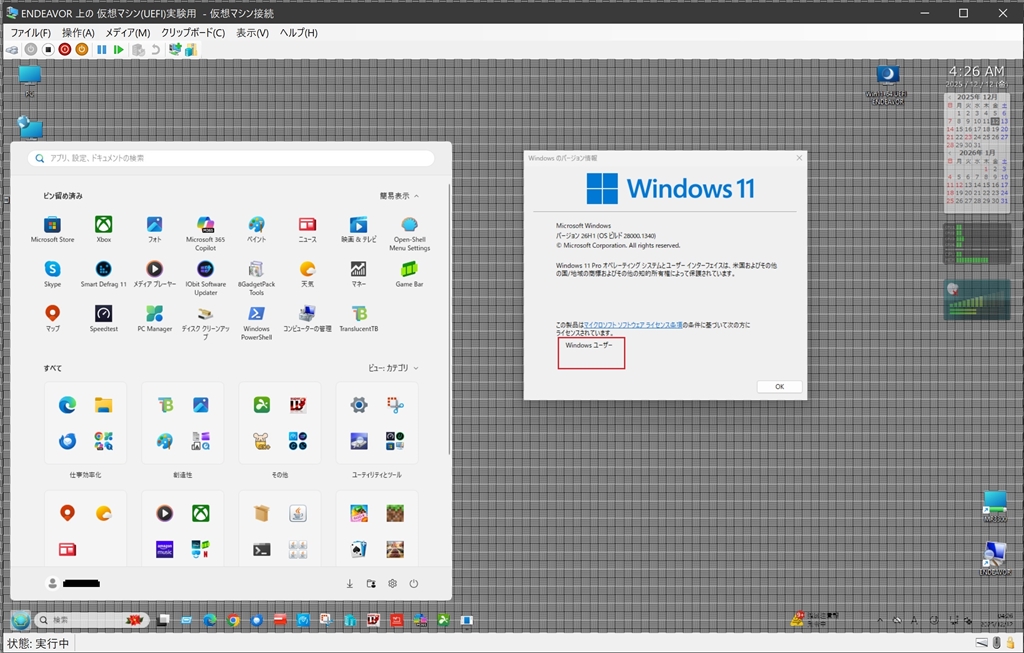Open Settings gear in Start menu footer
This screenshot has height=653, width=1024.
tap(392, 584)
